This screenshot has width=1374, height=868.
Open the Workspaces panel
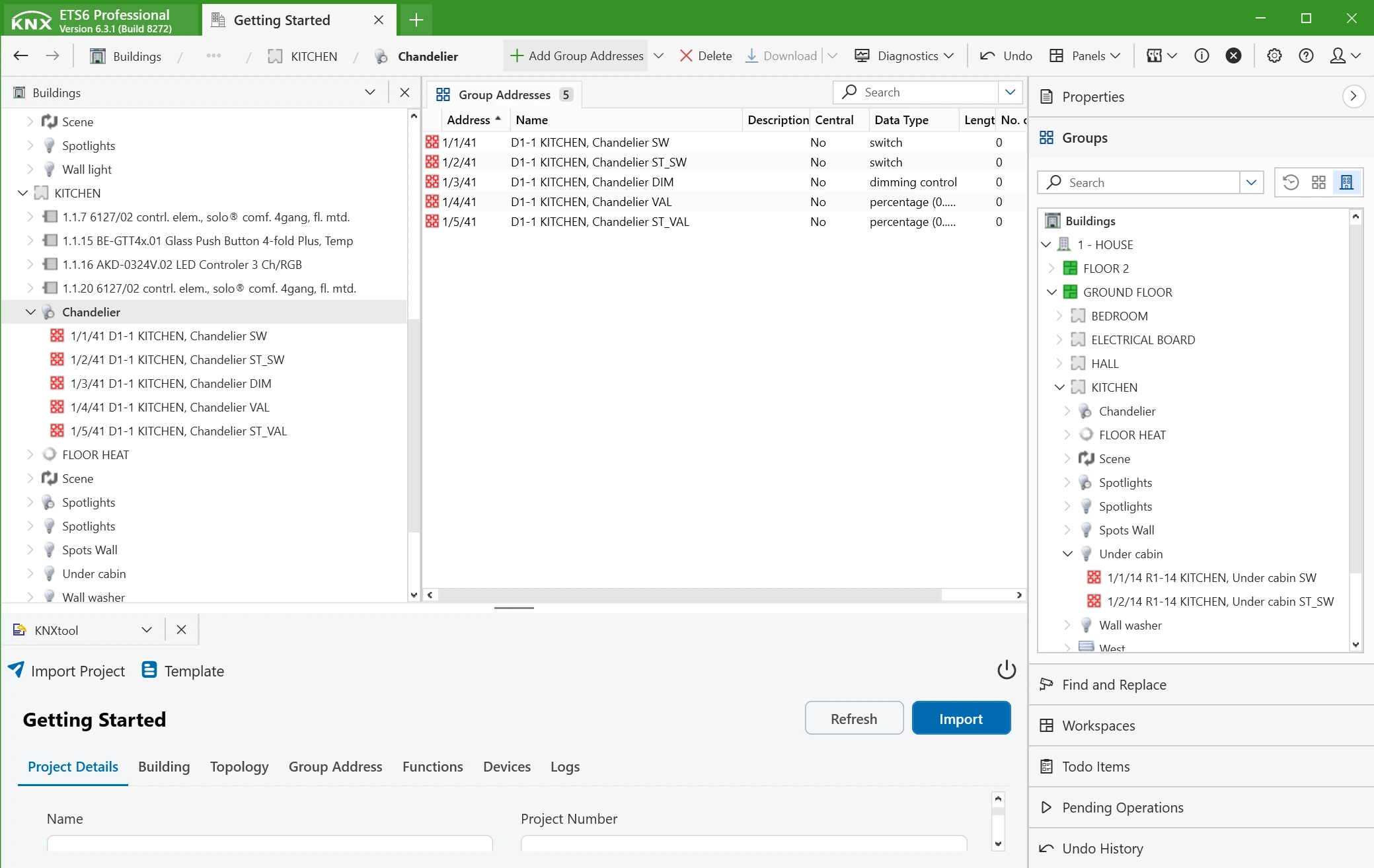pos(1201,725)
